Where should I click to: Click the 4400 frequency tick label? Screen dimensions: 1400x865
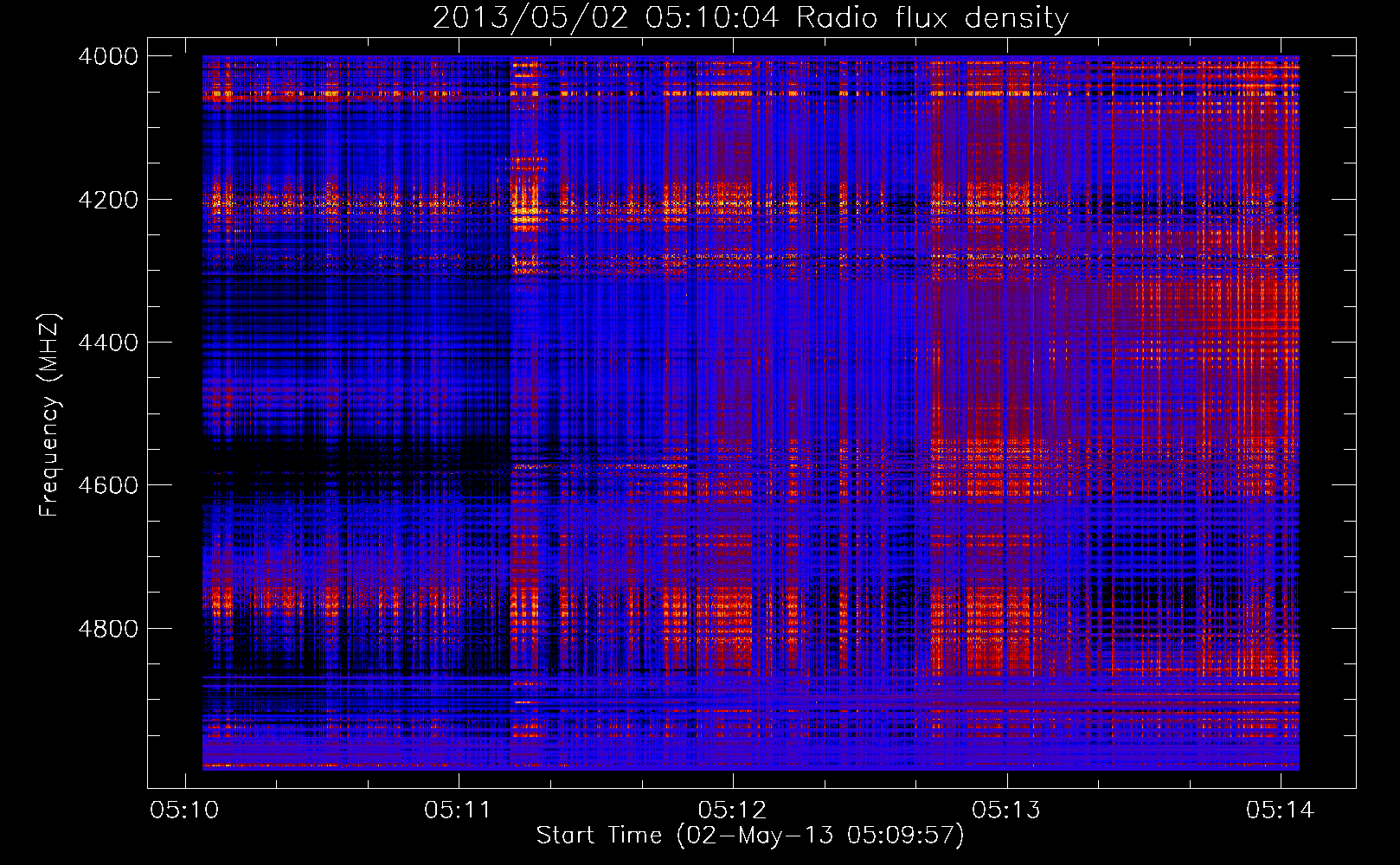click(108, 343)
